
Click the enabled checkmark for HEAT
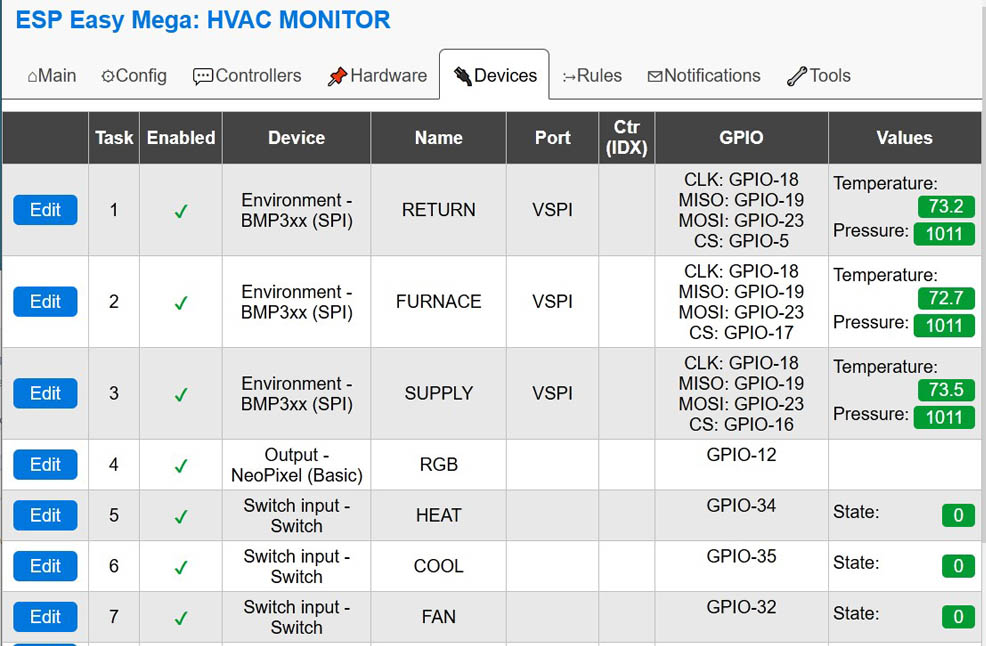[x=181, y=517]
